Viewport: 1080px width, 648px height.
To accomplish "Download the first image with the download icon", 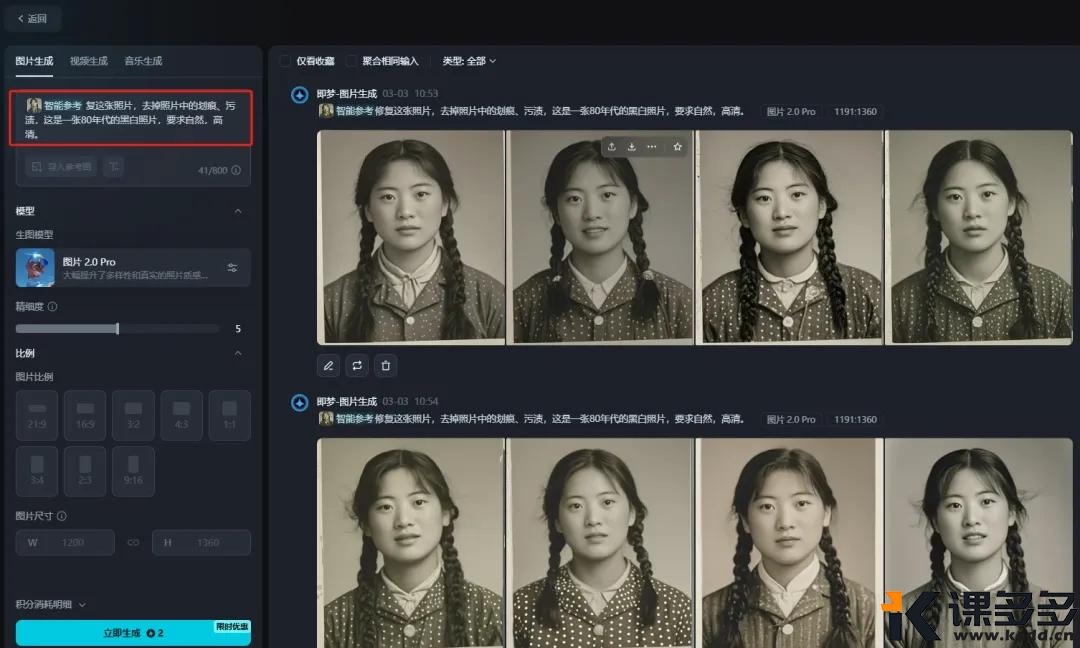I will tap(631, 146).
